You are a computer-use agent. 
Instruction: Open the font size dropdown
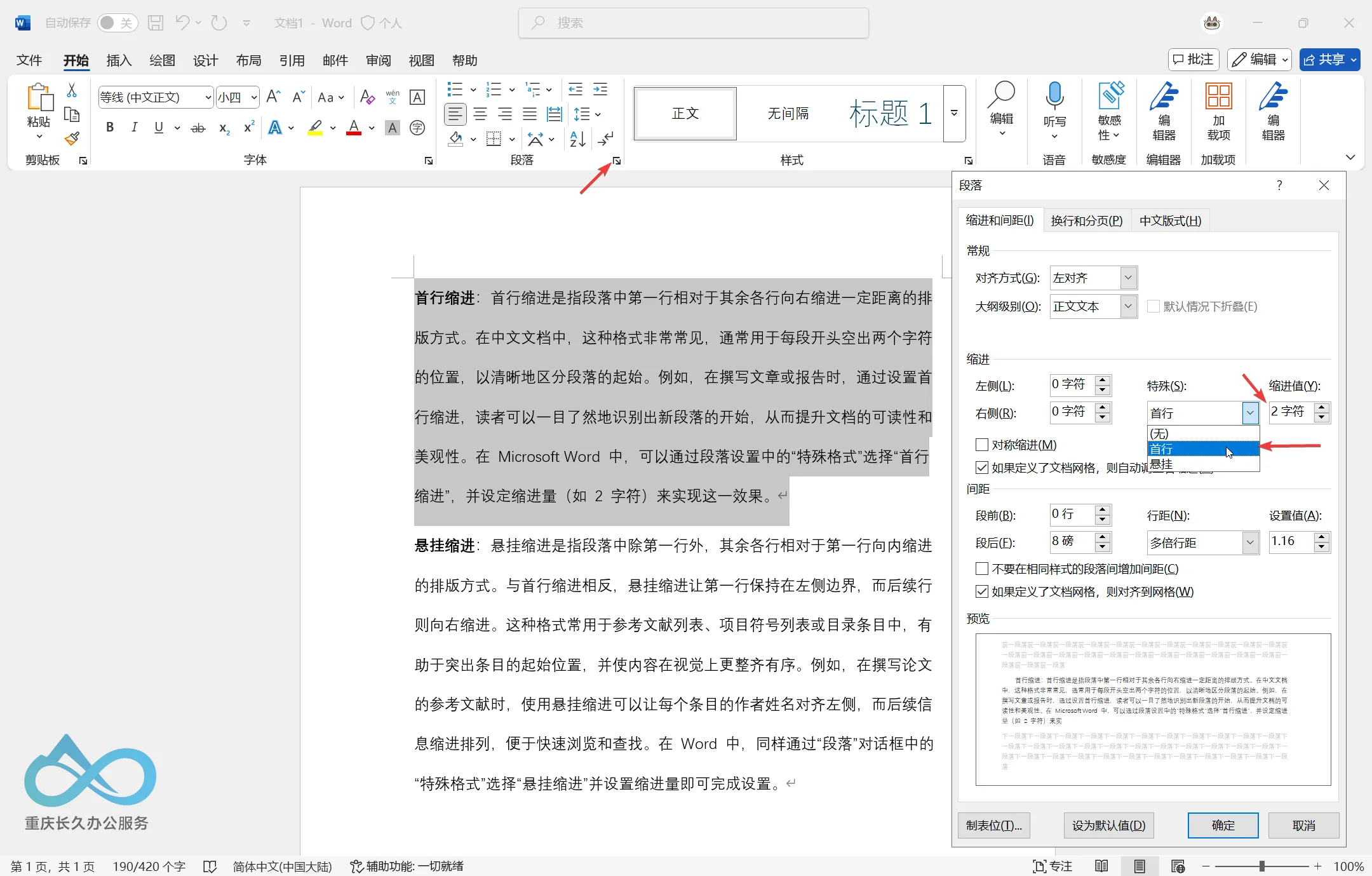click(x=254, y=97)
